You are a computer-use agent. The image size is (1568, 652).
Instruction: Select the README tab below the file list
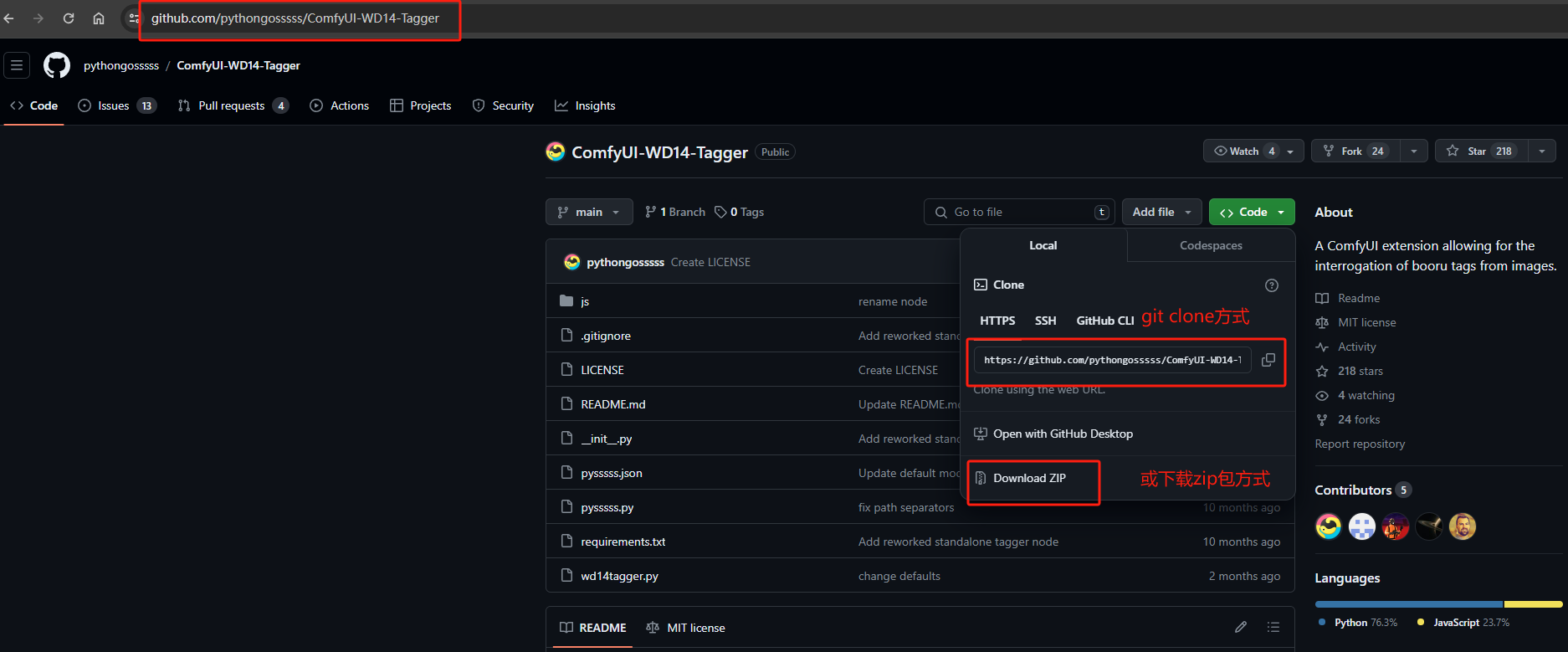coord(592,628)
